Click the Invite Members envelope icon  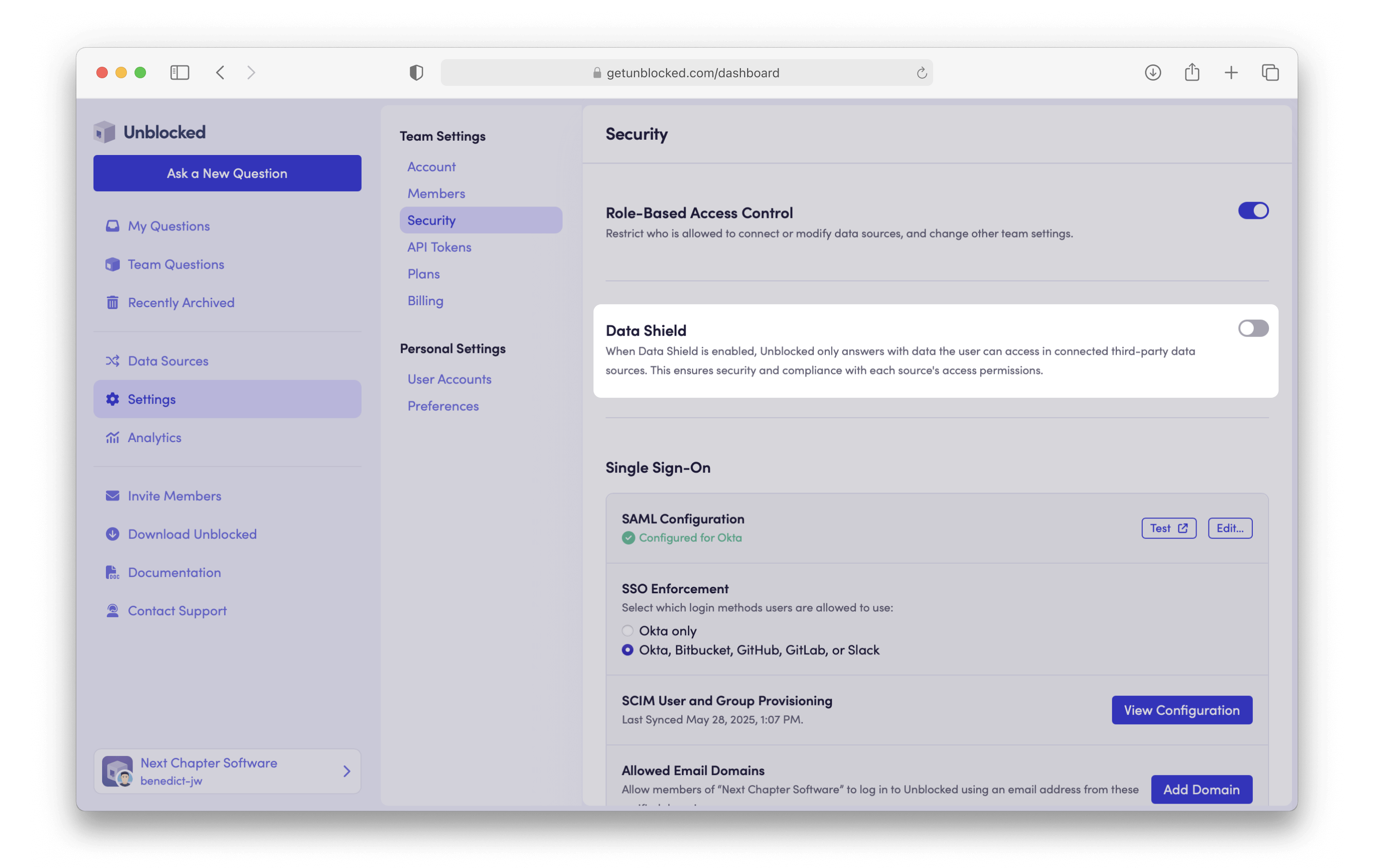(113, 496)
